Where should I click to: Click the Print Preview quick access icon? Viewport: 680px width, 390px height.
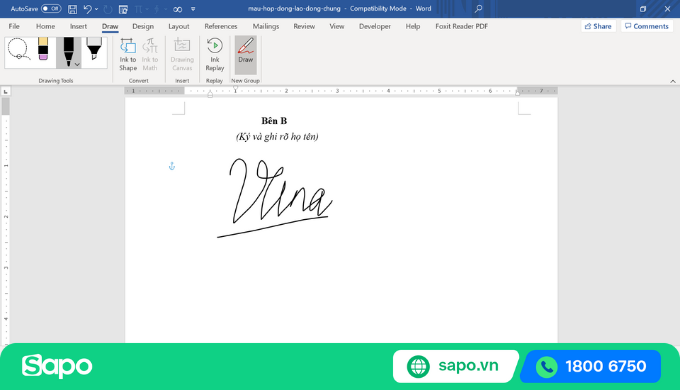(123, 9)
